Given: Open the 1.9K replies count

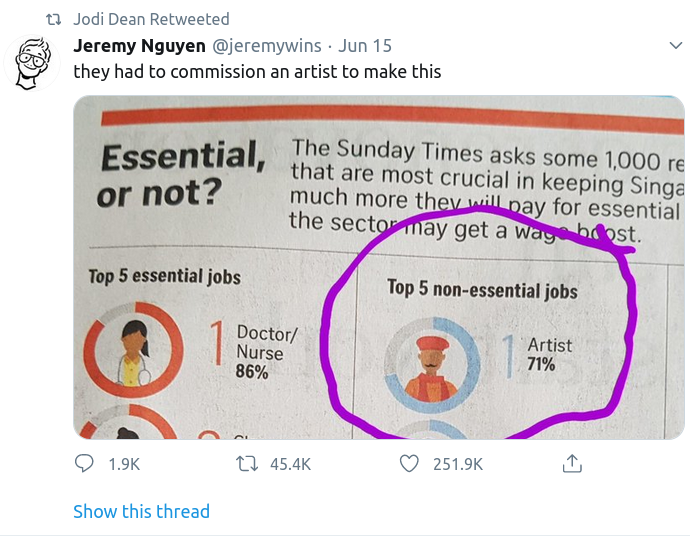Looking at the screenshot, I should 122,464.
